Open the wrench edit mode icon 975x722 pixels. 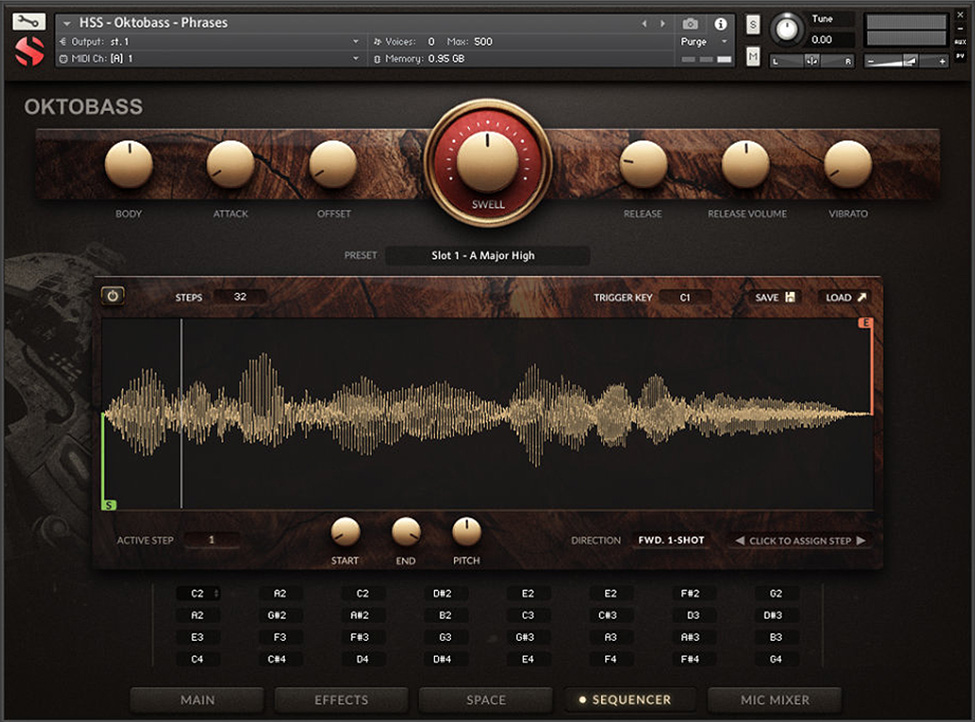29,22
